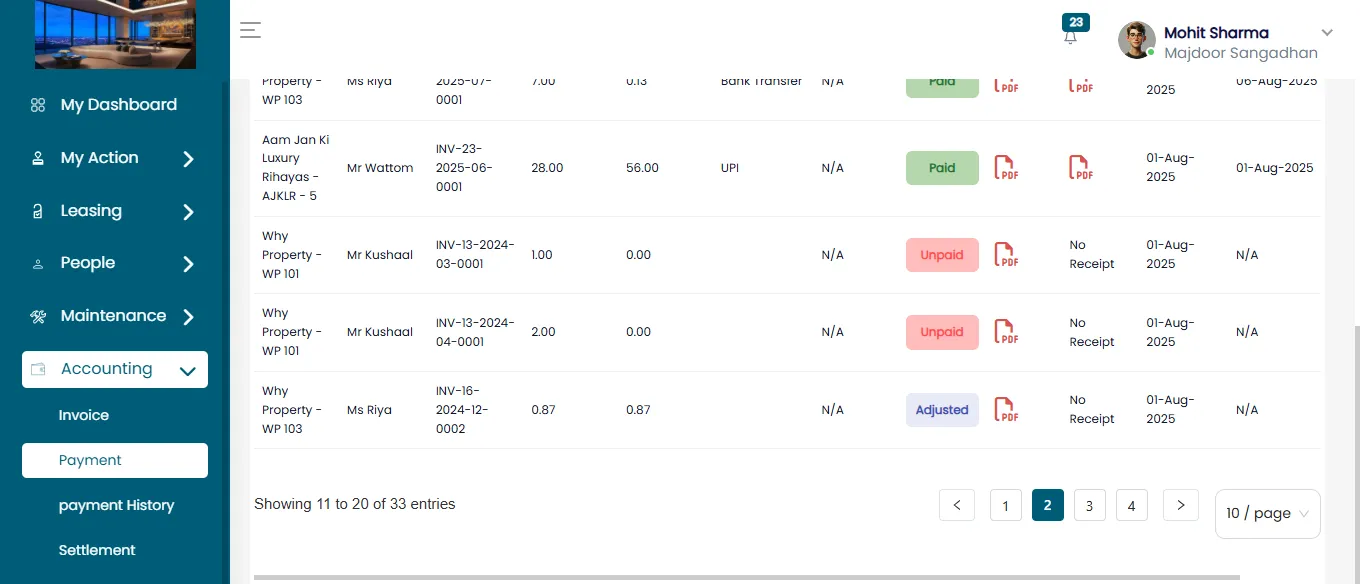Go to page 4 of entries

[1131, 505]
